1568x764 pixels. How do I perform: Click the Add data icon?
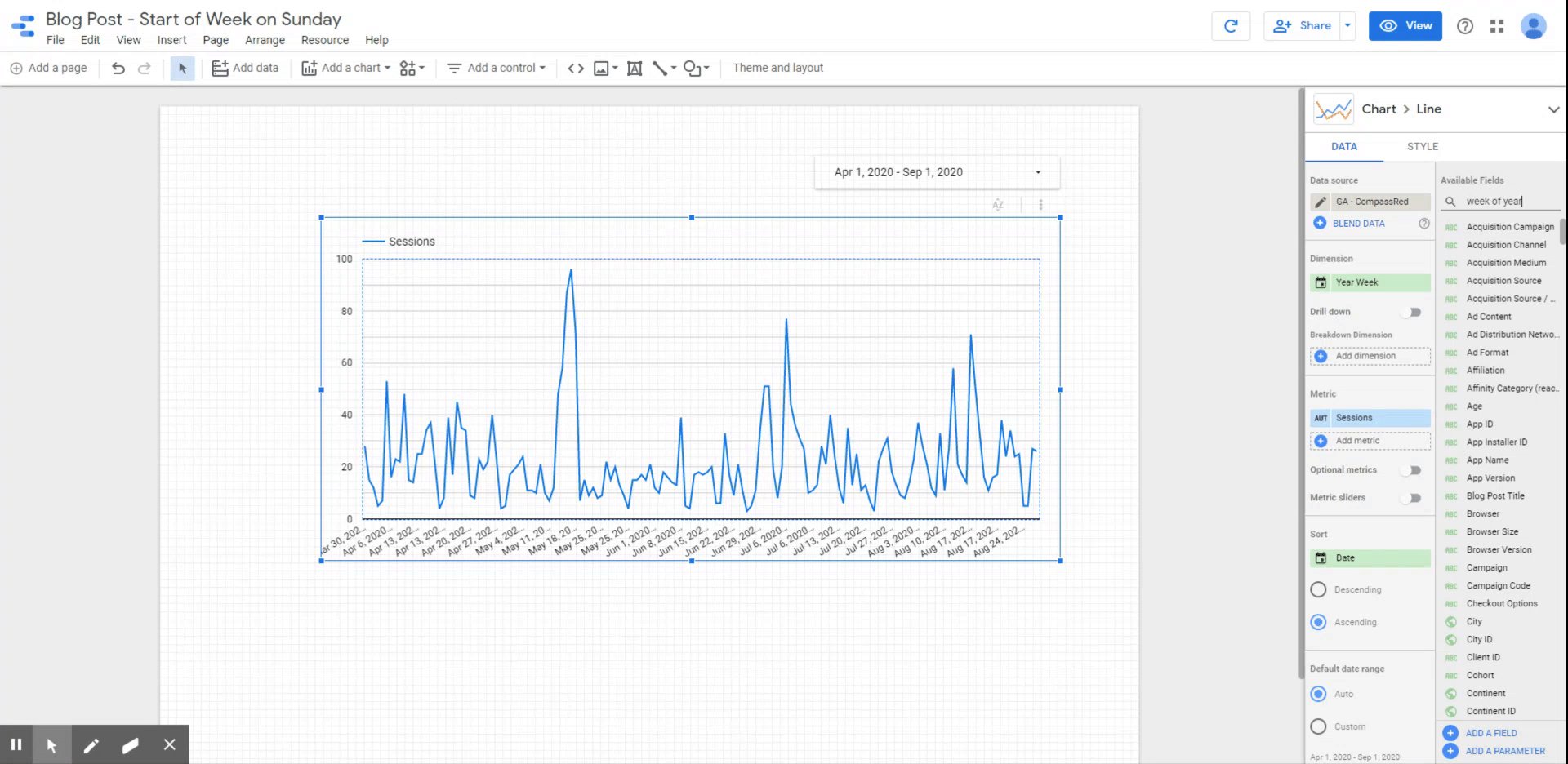pos(220,69)
